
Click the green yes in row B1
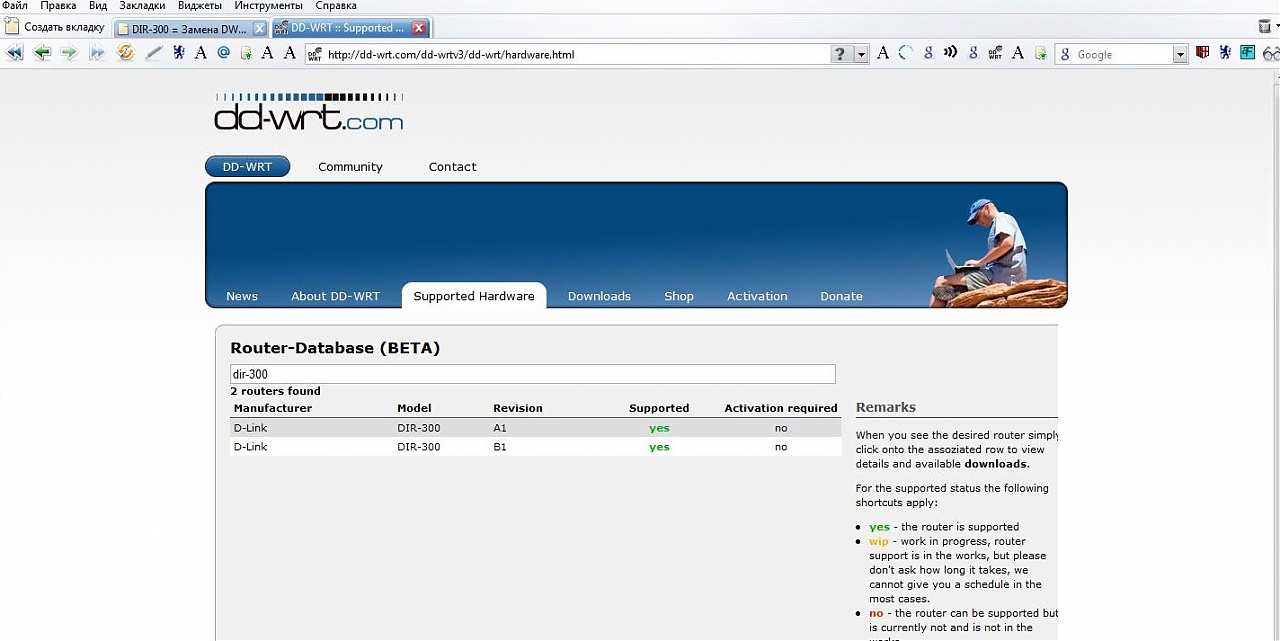659,447
